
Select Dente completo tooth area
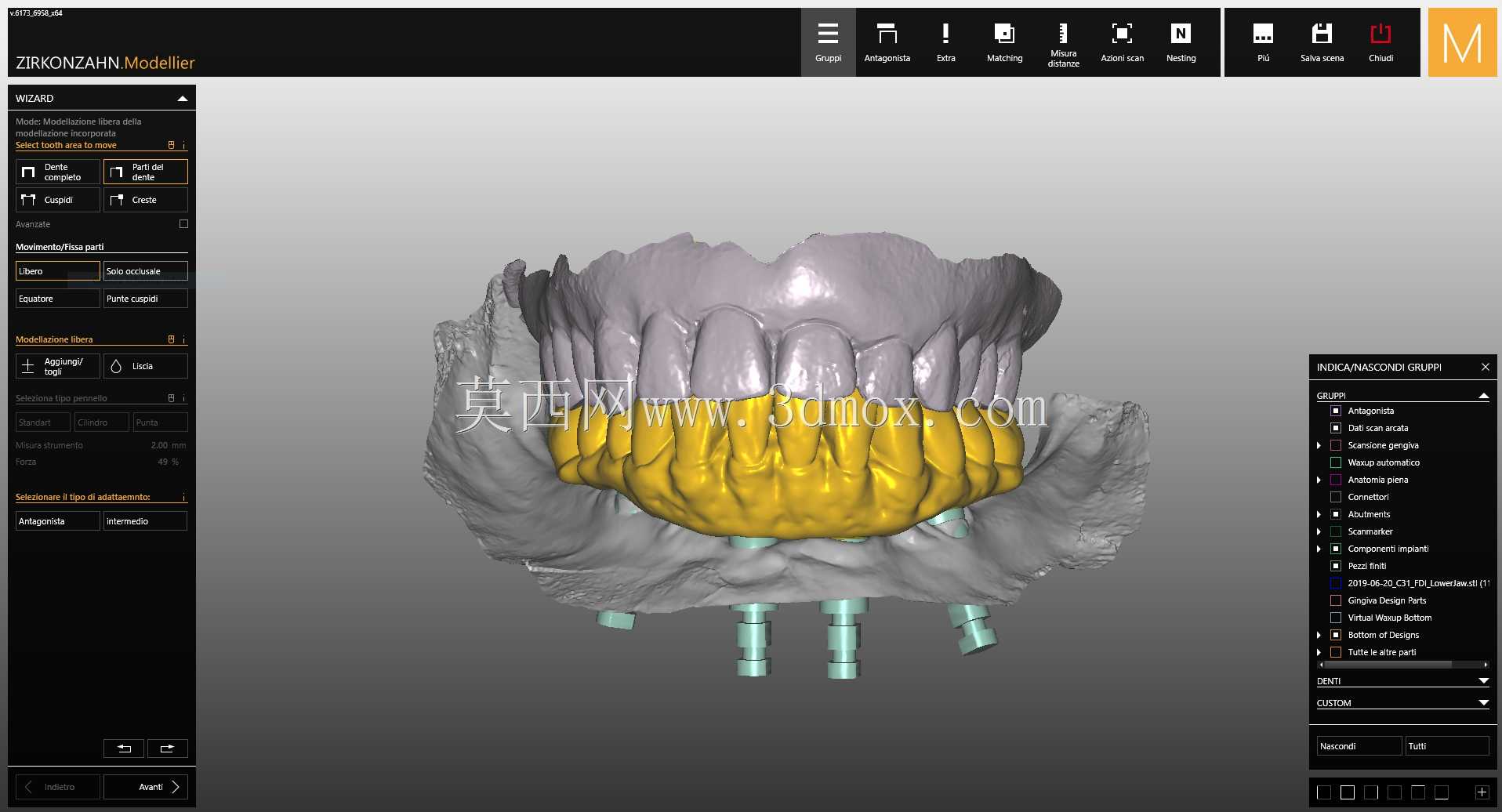[x=58, y=172]
